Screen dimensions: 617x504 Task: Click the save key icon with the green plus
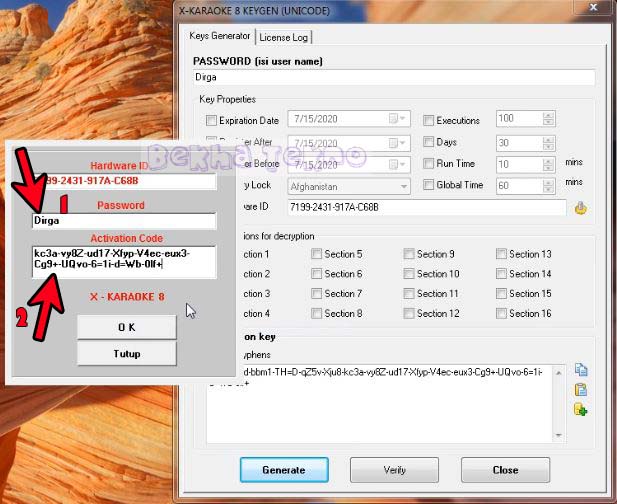point(581,410)
